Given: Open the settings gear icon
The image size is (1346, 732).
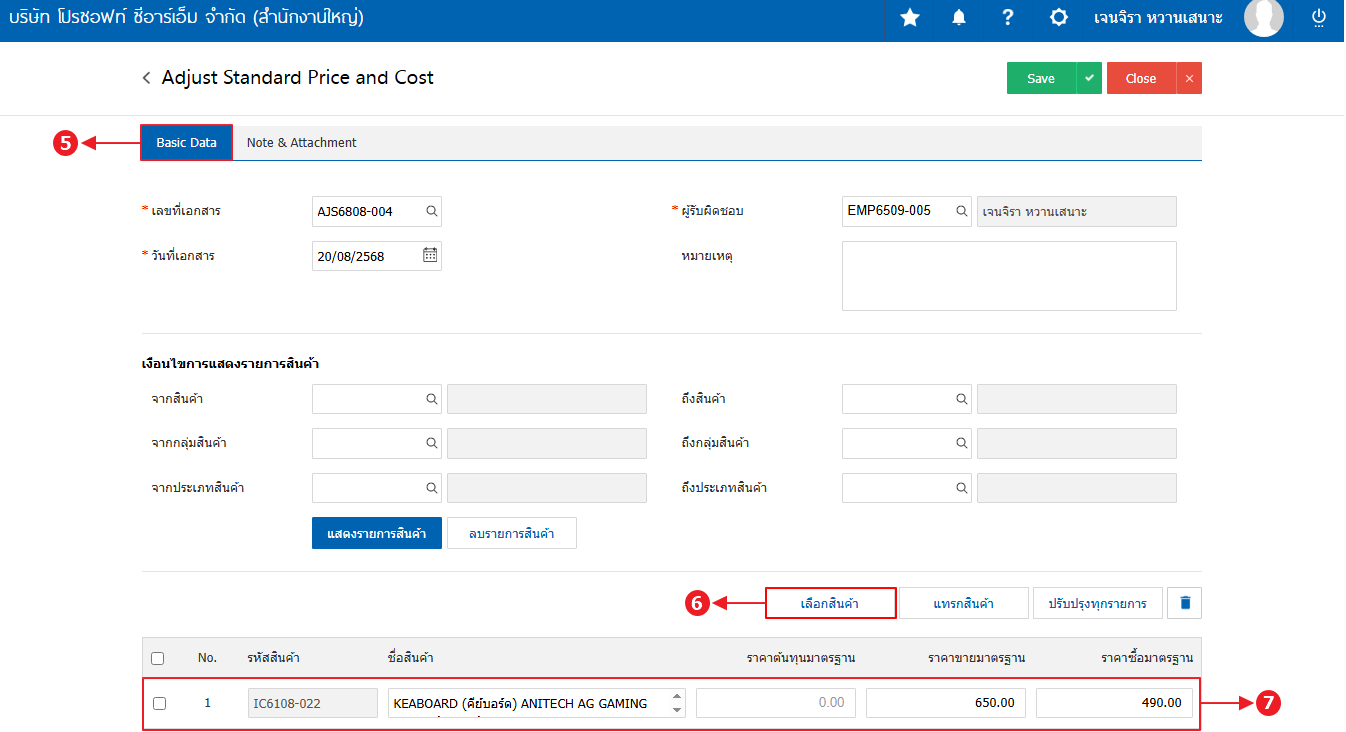Looking at the screenshot, I should 1058,18.
